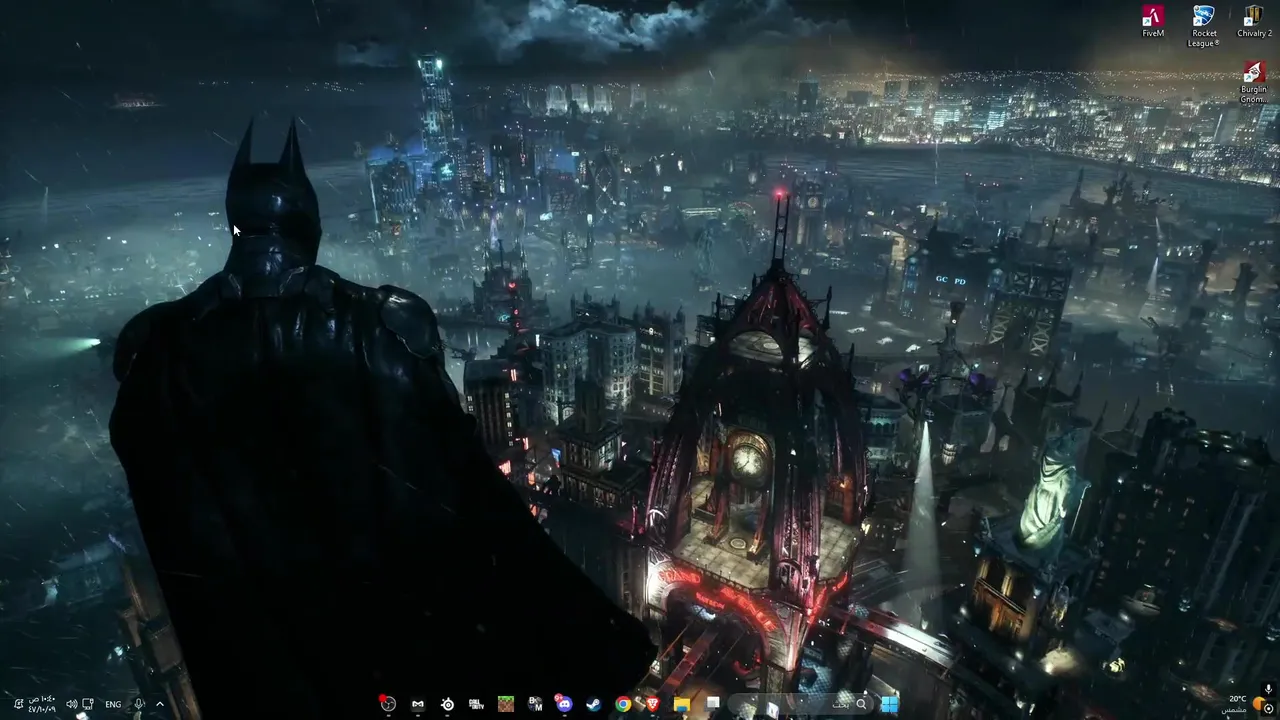
Task: Open Discord from the taskbar
Action: click(x=564, y=704)
